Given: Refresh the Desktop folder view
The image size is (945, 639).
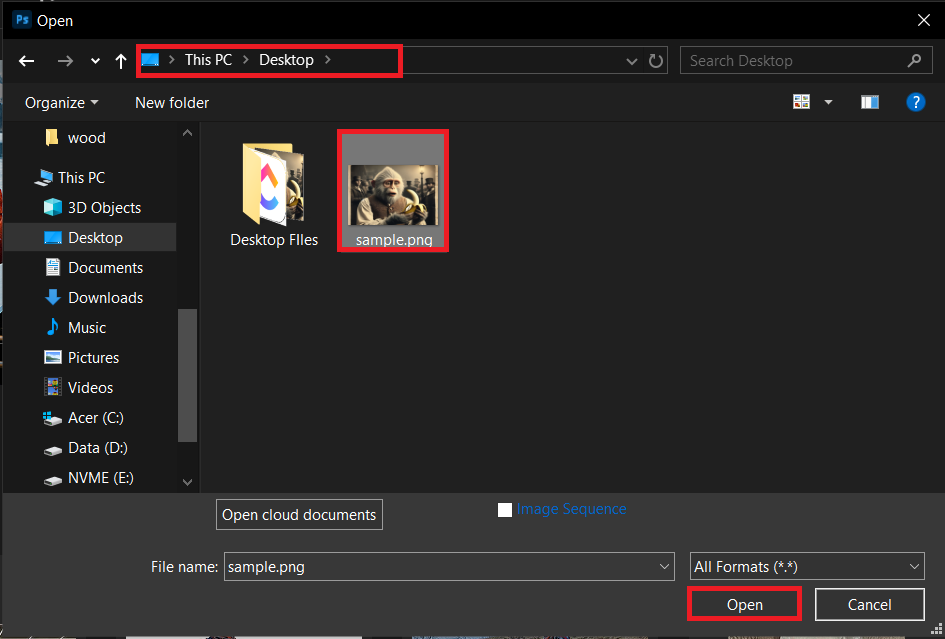Looking at the screenshot, I should click(x=656, y=61).
